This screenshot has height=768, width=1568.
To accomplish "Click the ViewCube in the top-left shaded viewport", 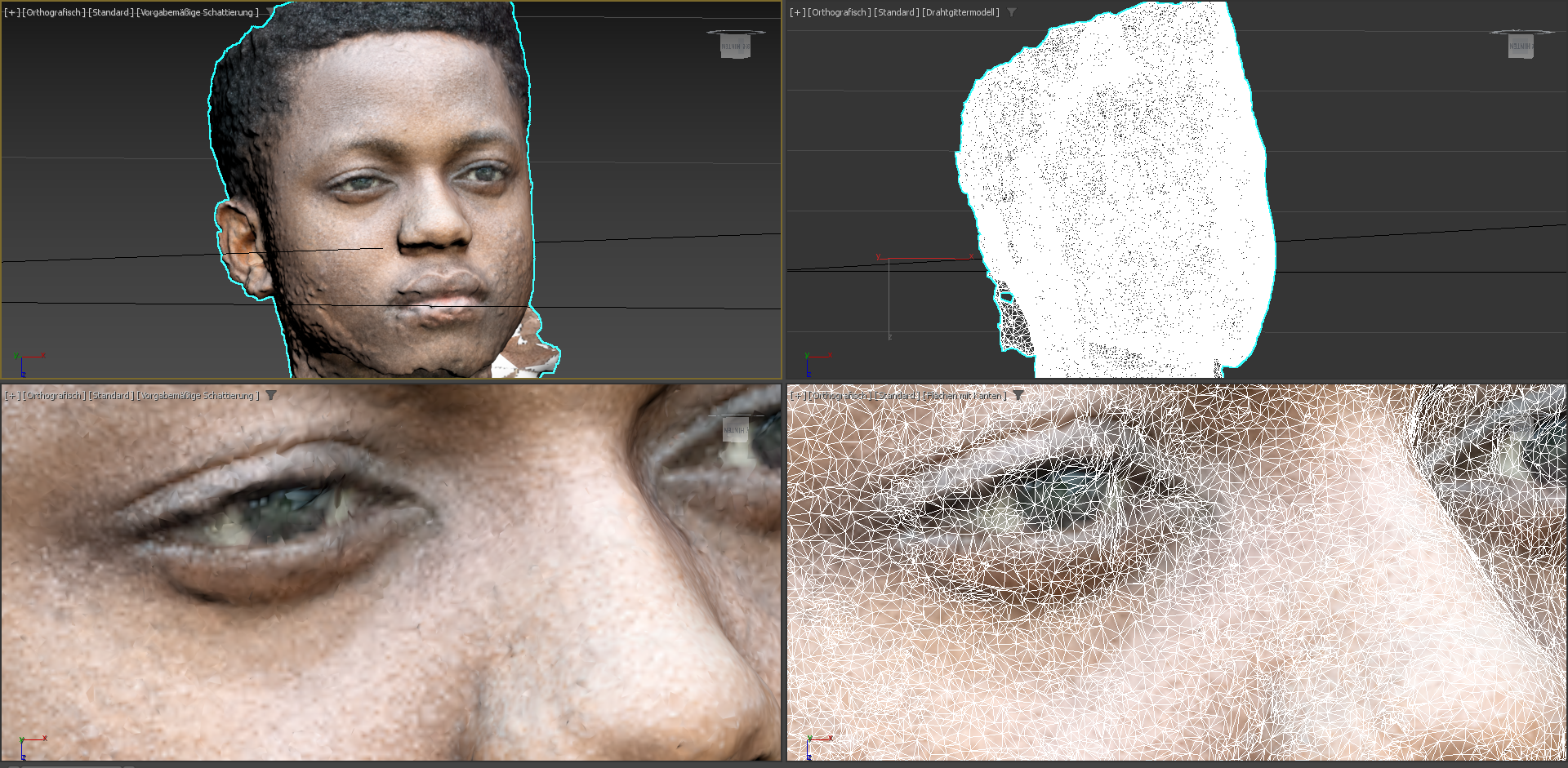I will (x=735, y=44).
